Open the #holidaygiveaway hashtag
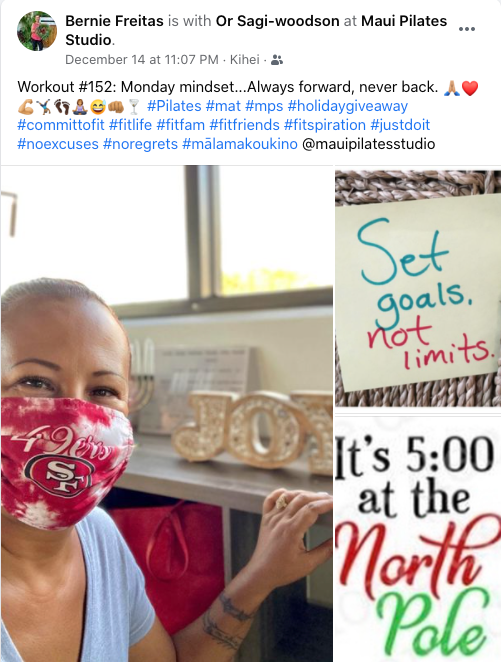The height and width of the screenshot is (662, 501). point(348,106)
